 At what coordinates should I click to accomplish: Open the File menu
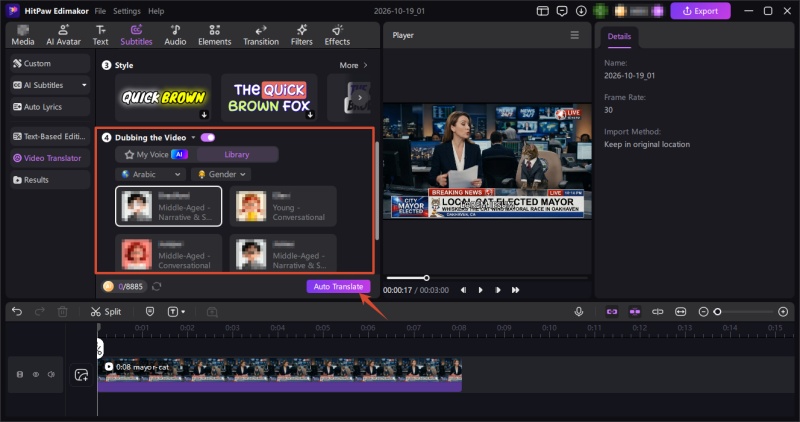pyautogui.click(x=100, y=11)
